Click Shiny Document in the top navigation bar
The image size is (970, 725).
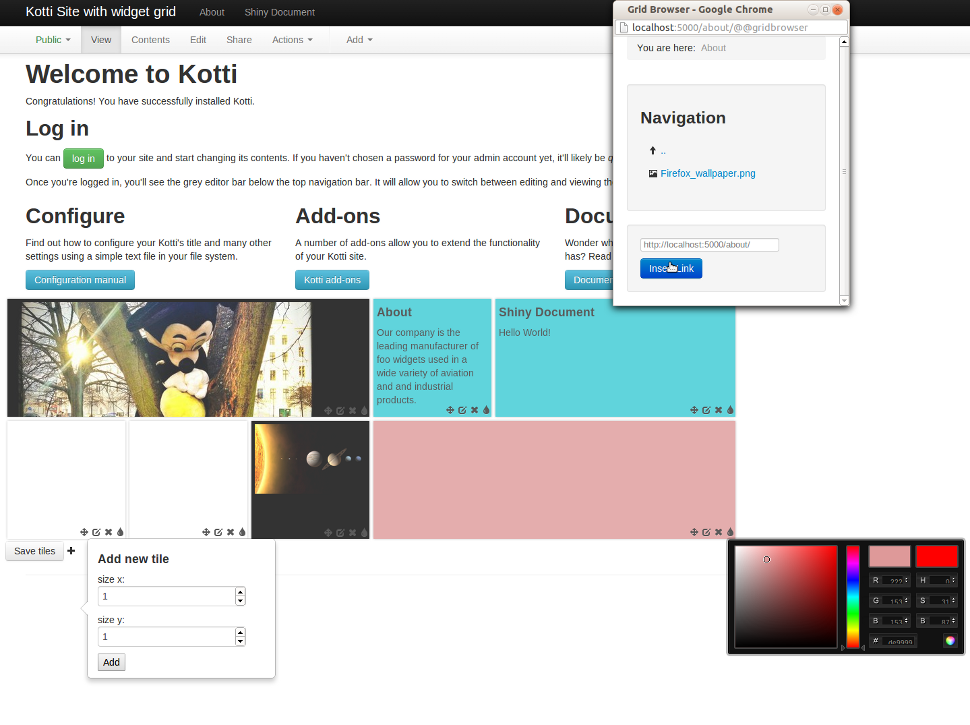280,12
